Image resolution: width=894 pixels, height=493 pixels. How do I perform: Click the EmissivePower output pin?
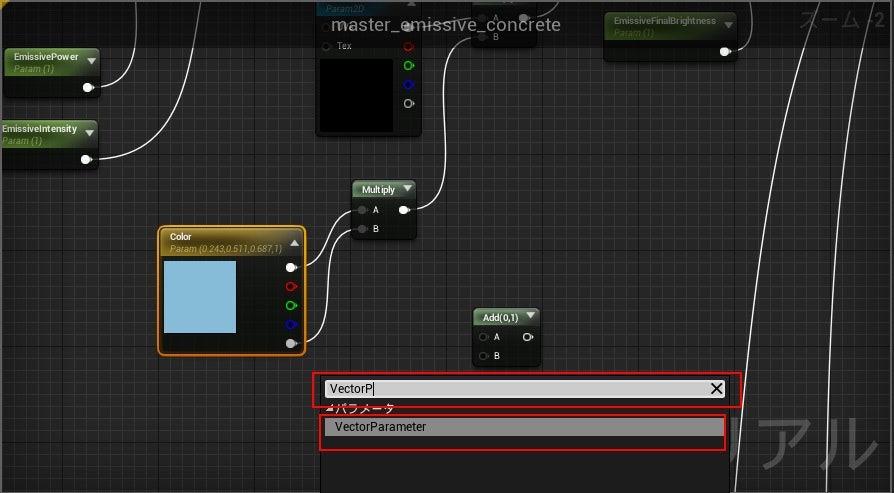88,87
